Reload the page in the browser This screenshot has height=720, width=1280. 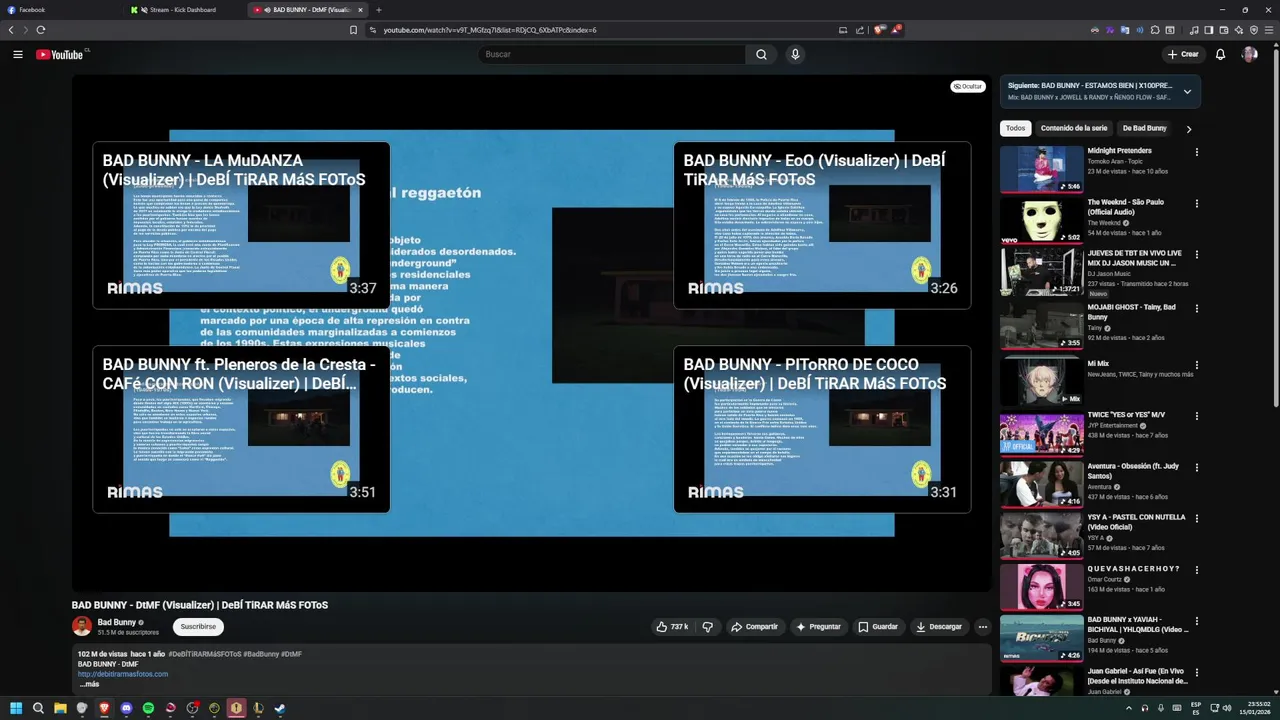click(x=41, y=30)
